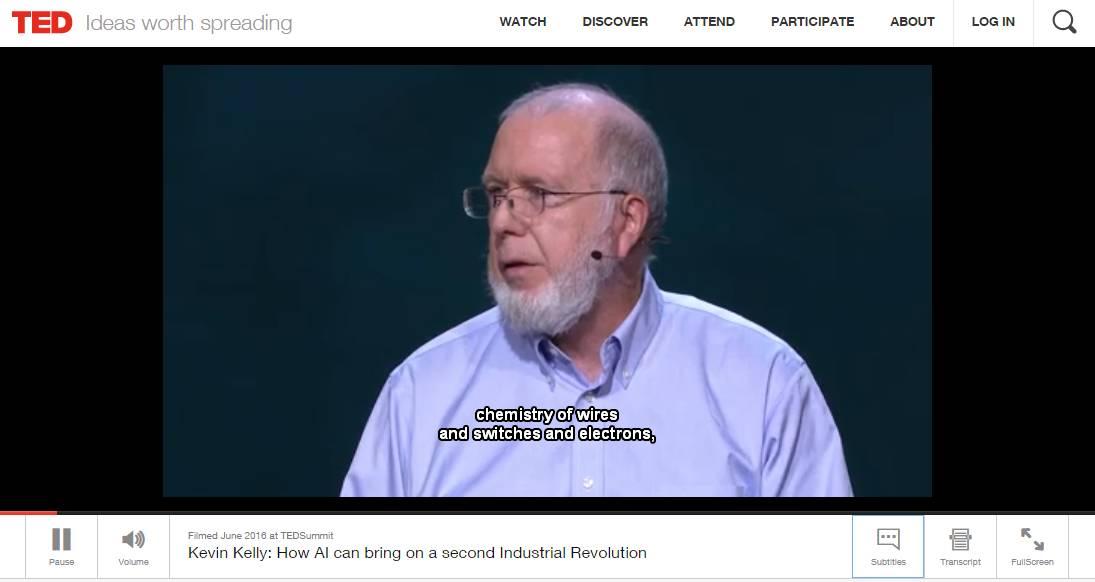
Task: Open the DISCOVER menu
Action: coord(615,22)
